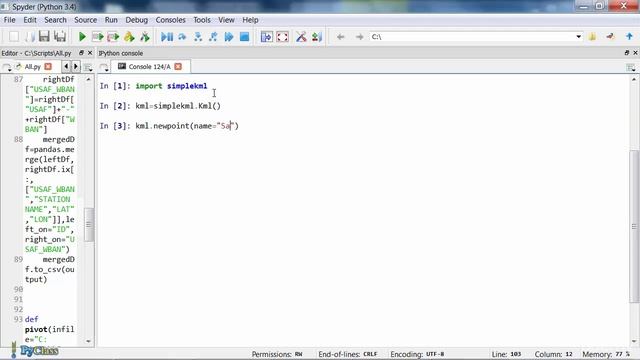
Task: Undock the Editor pane
Action: point(81,53)
